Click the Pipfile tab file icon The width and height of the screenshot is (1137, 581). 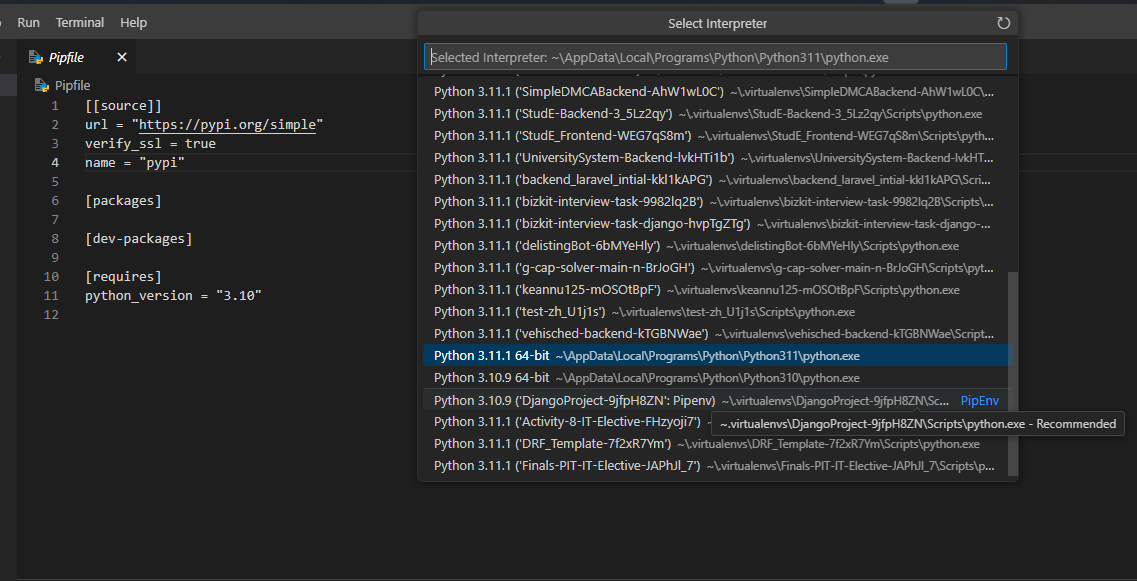coord(36,57)
